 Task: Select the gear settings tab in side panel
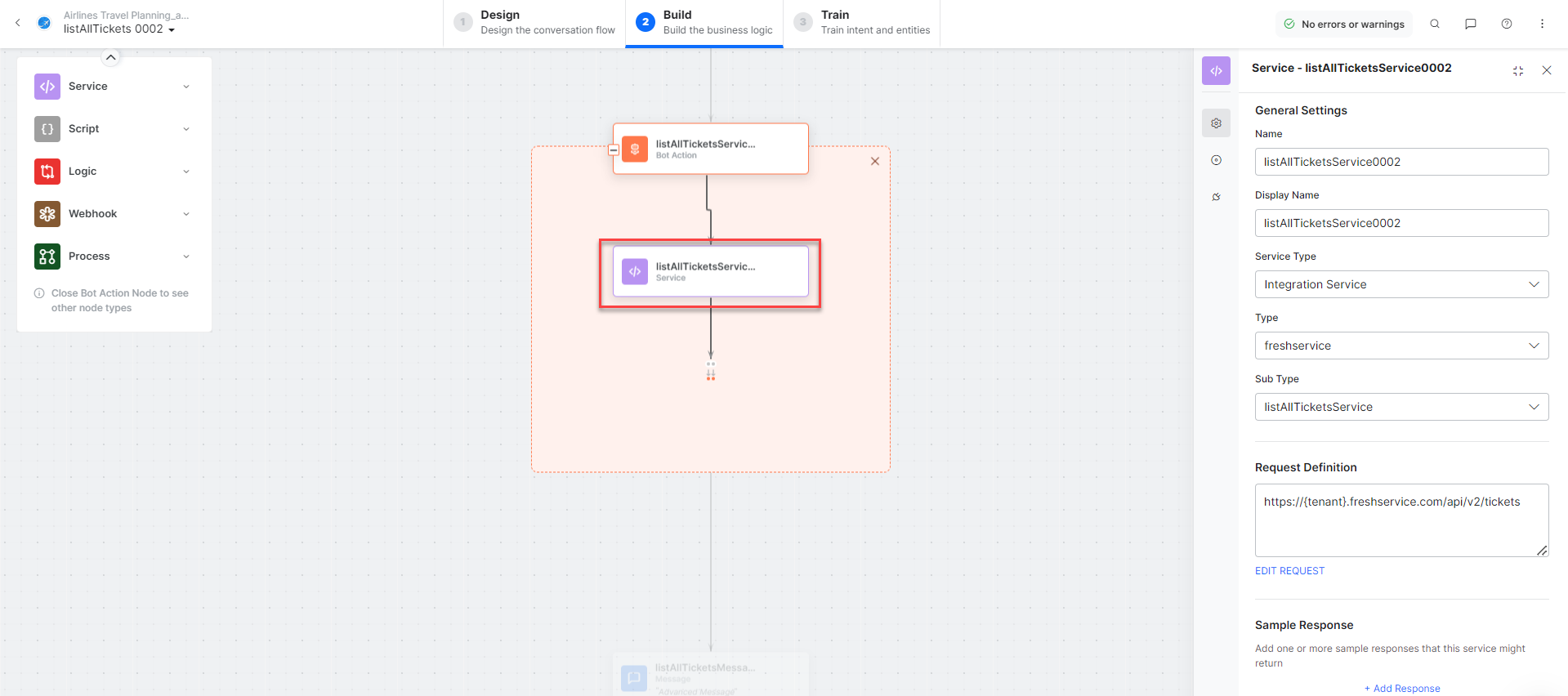[x=1216, y=123]
